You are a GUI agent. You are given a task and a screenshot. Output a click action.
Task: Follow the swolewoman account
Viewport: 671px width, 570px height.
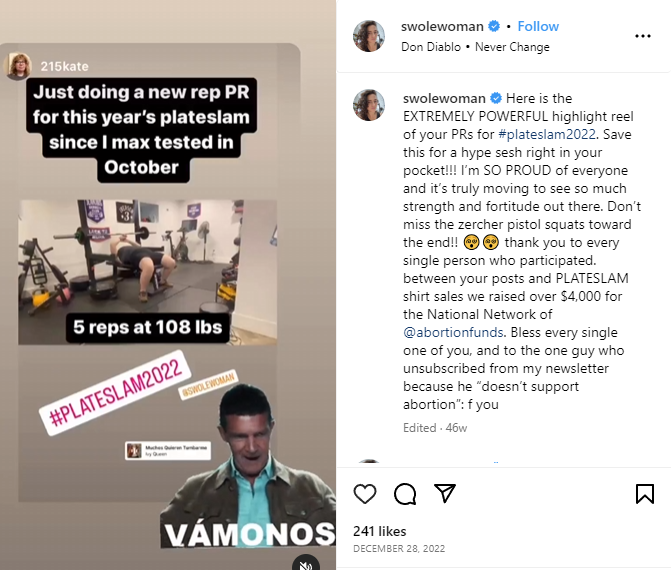538,27
